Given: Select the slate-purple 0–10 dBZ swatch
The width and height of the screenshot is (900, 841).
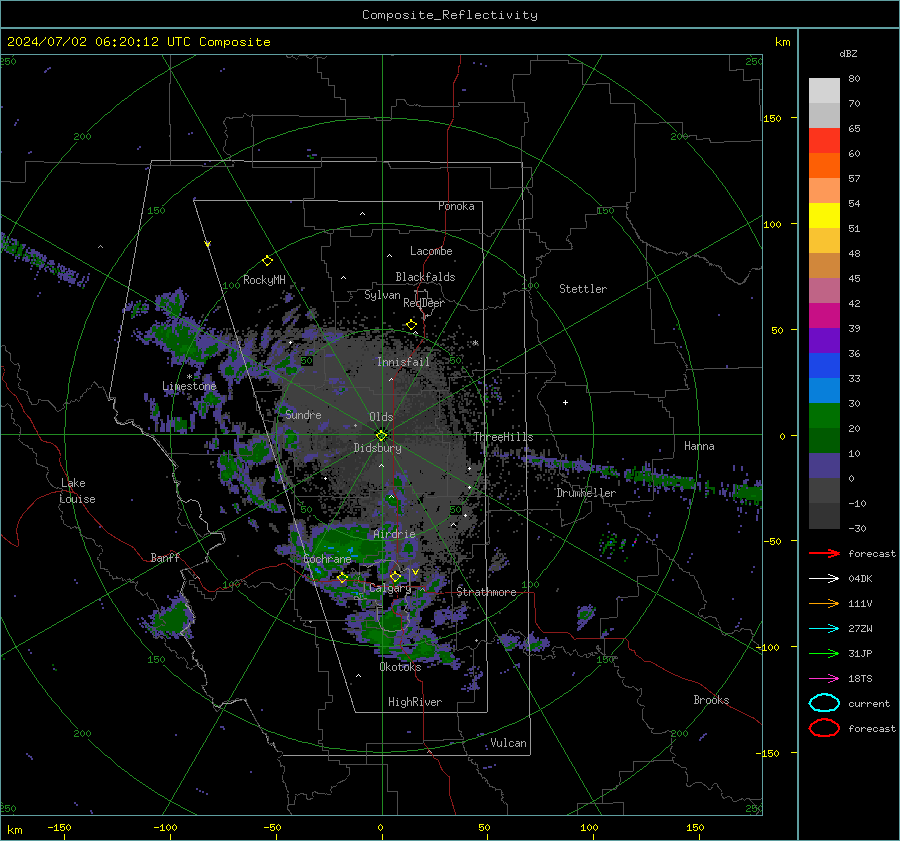Looking at the screenshot, I should (824, 466).
